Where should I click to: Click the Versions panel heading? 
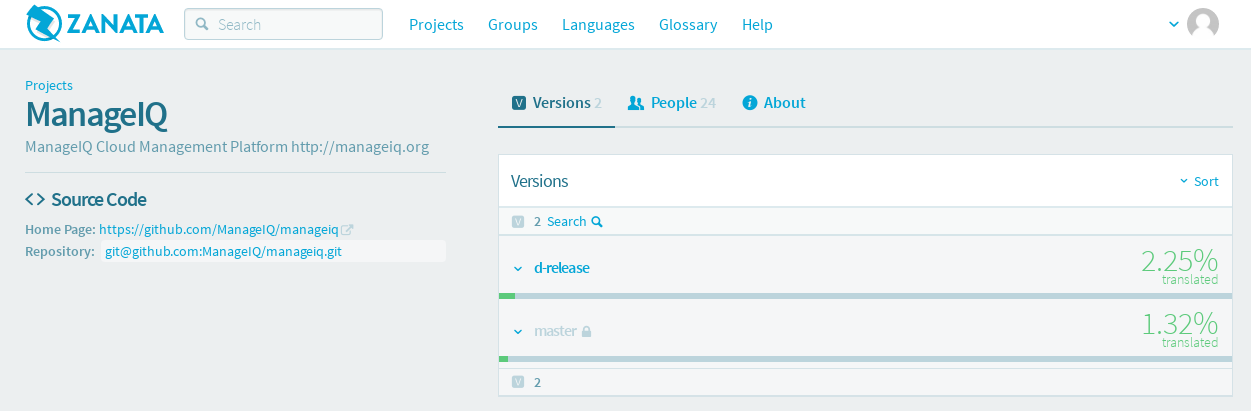(540, 181)
